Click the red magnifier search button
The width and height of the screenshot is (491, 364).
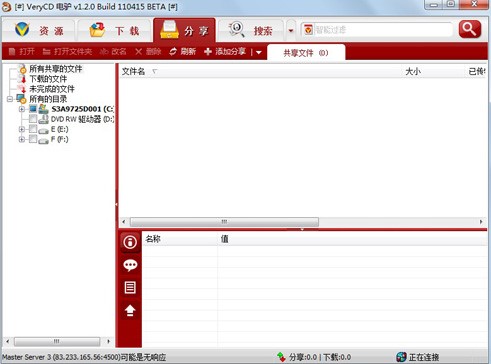click(x=470, y=29)
